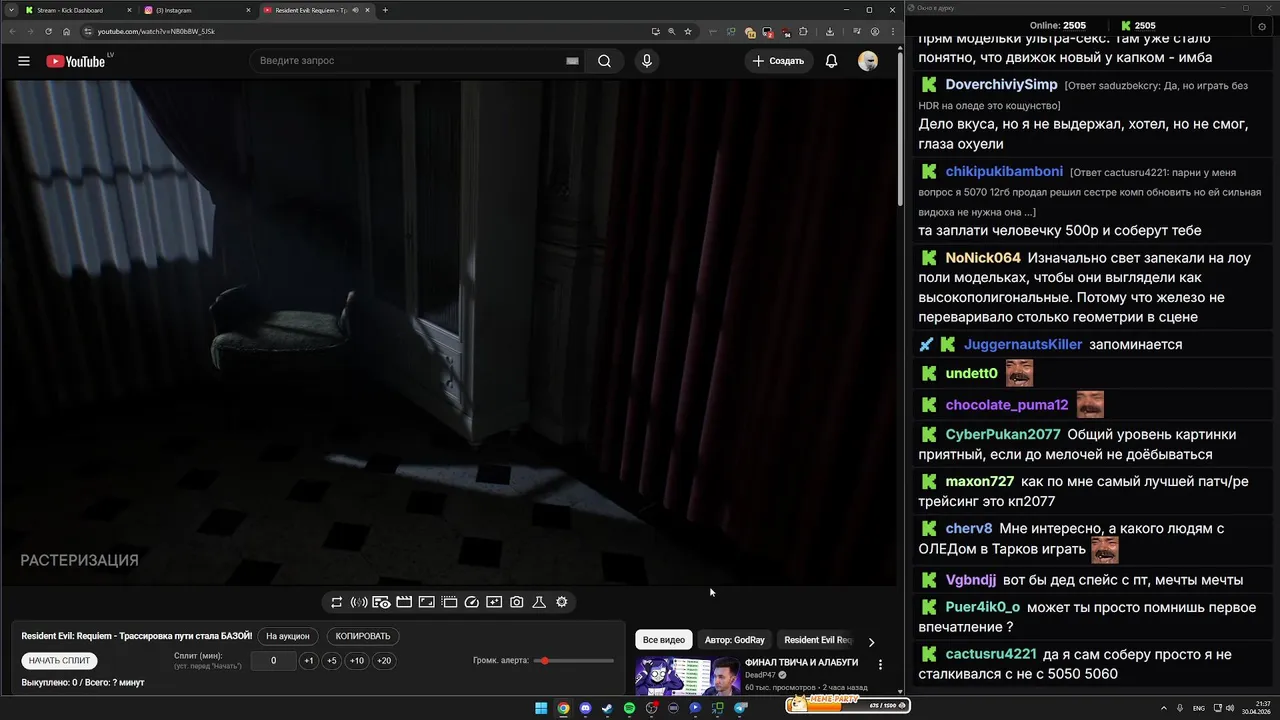1280x720 pixels.
Task: Open Spotify from the taskbar
Action: pos(629,708)
